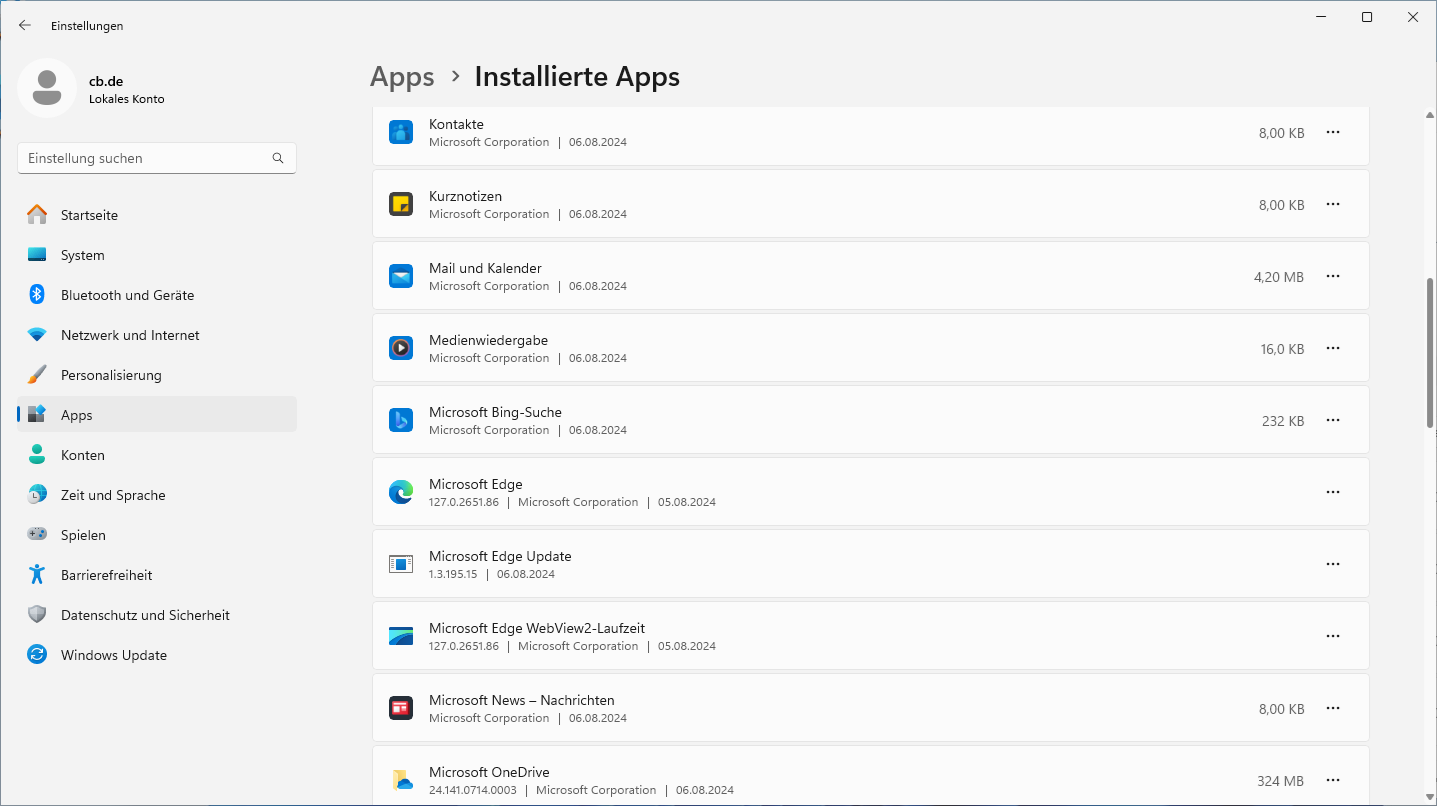Open more options for Kontakte
Image resolution: width=1437 pixels, height=806 pixels.
[x=1332, y=132]
